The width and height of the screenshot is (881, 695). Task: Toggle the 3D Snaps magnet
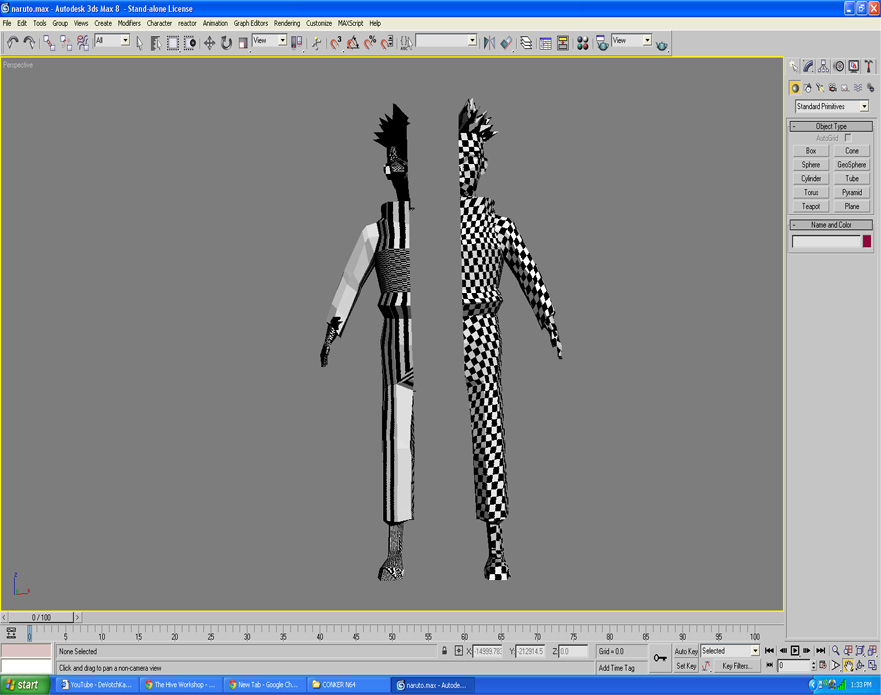pyautogui.click(x=335, y=43)
